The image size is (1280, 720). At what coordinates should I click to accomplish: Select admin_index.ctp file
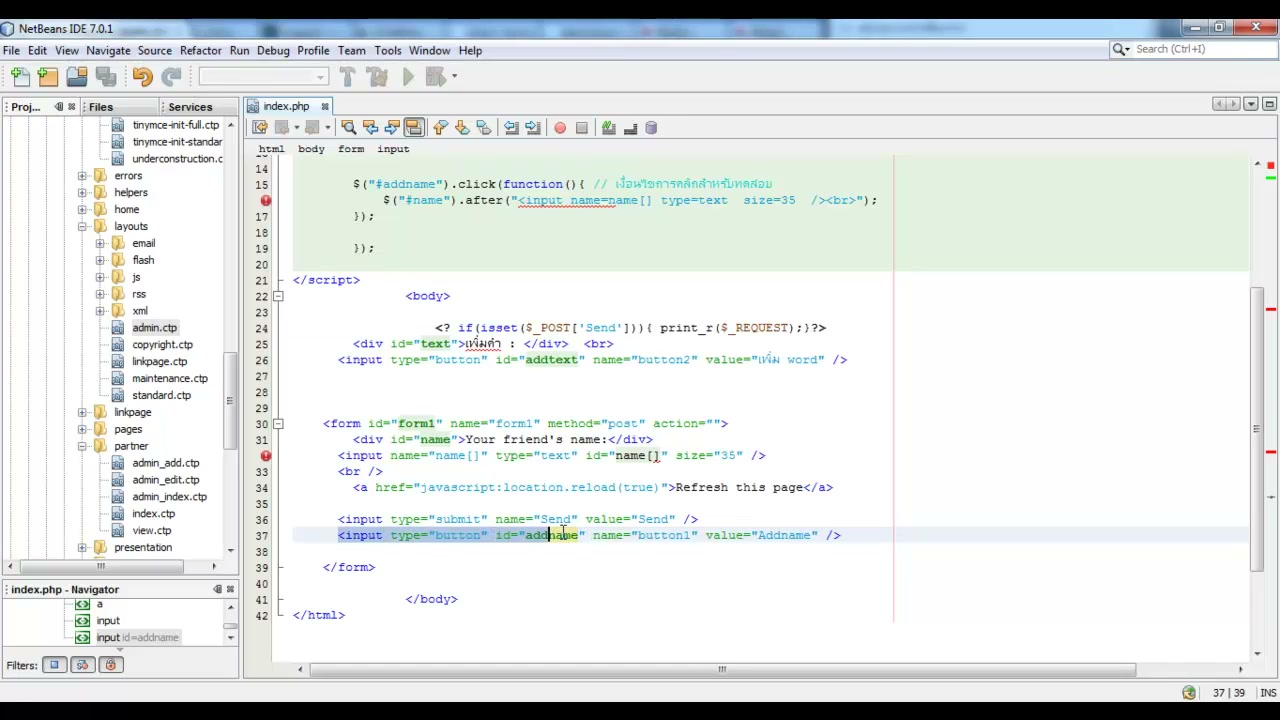click(x=169, y=497)
